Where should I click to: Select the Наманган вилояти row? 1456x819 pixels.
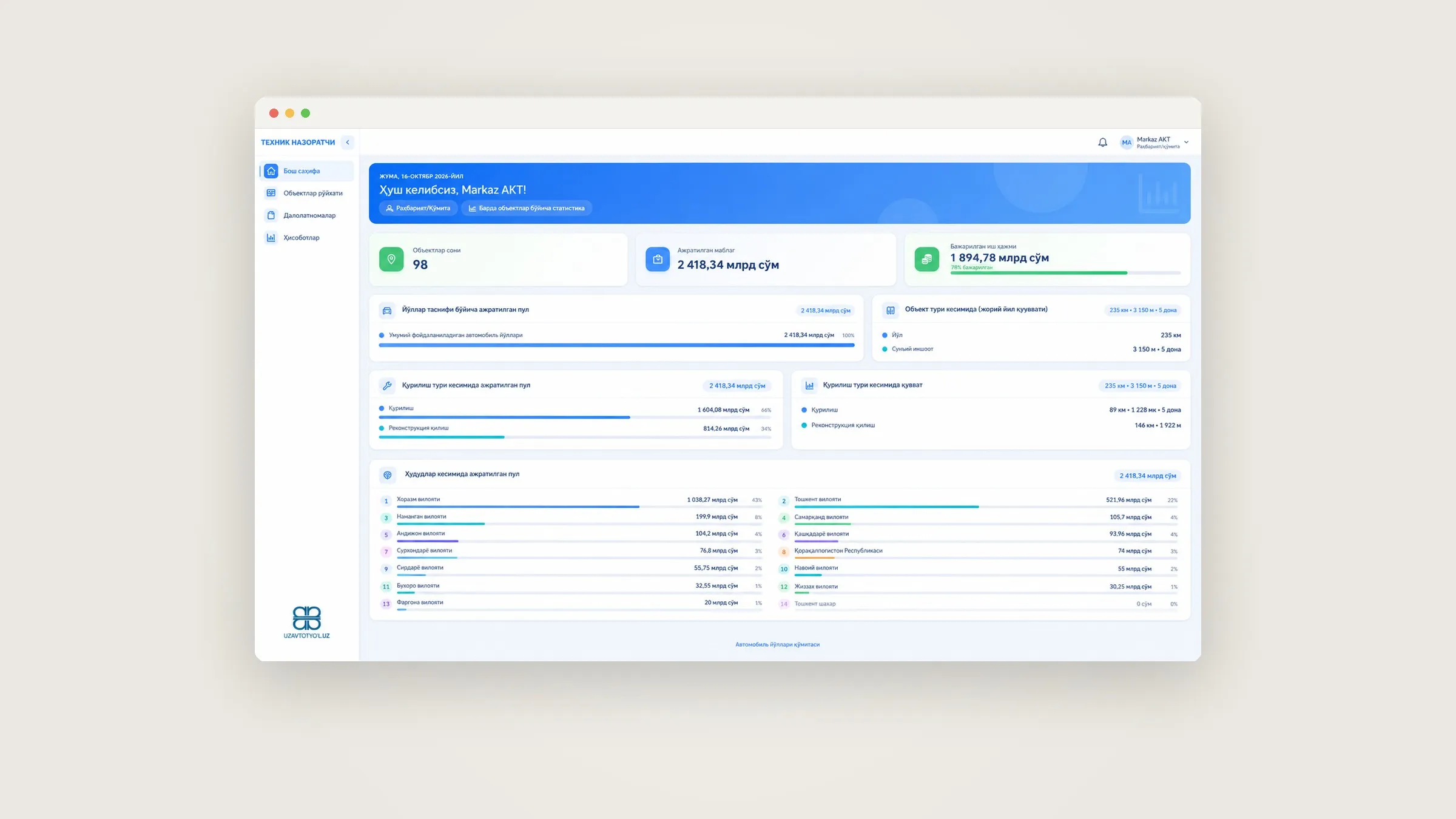571,518
